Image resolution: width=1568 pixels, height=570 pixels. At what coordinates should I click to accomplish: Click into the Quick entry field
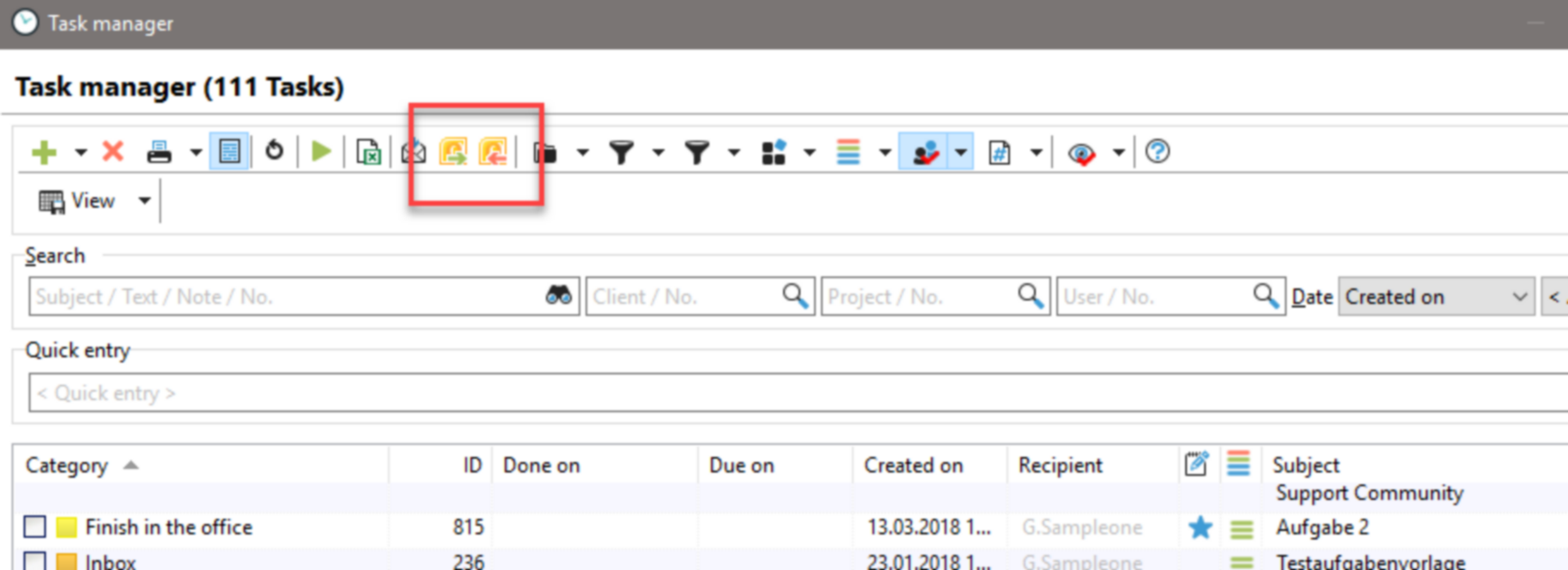773,393
